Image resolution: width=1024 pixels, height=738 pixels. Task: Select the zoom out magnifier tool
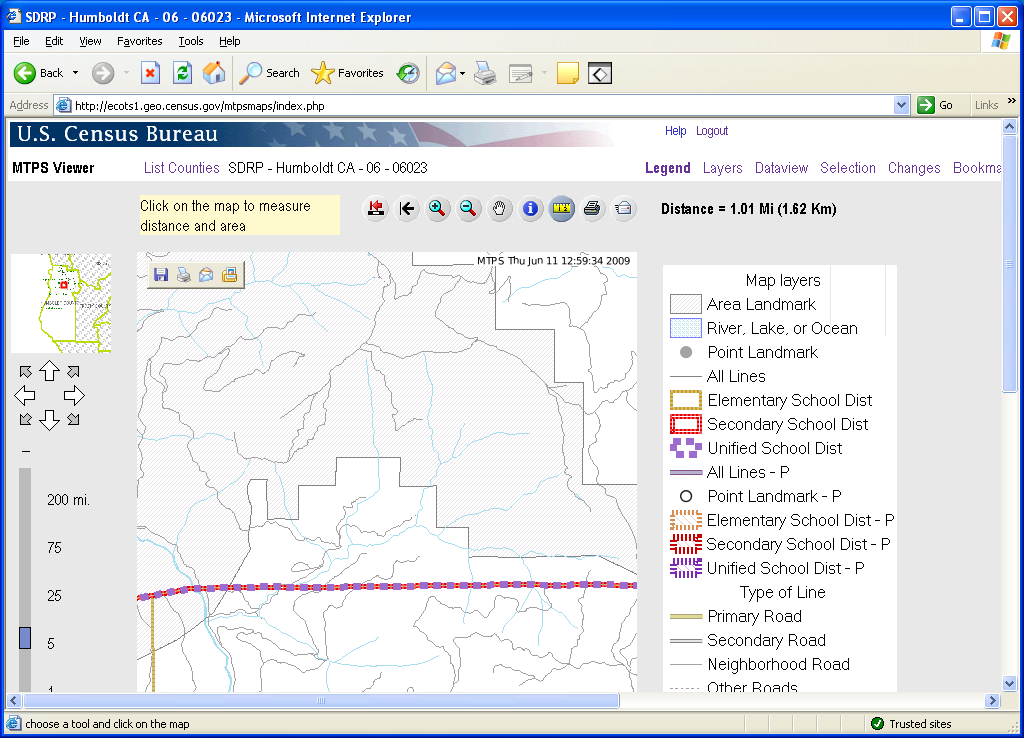tap(468, 208)
